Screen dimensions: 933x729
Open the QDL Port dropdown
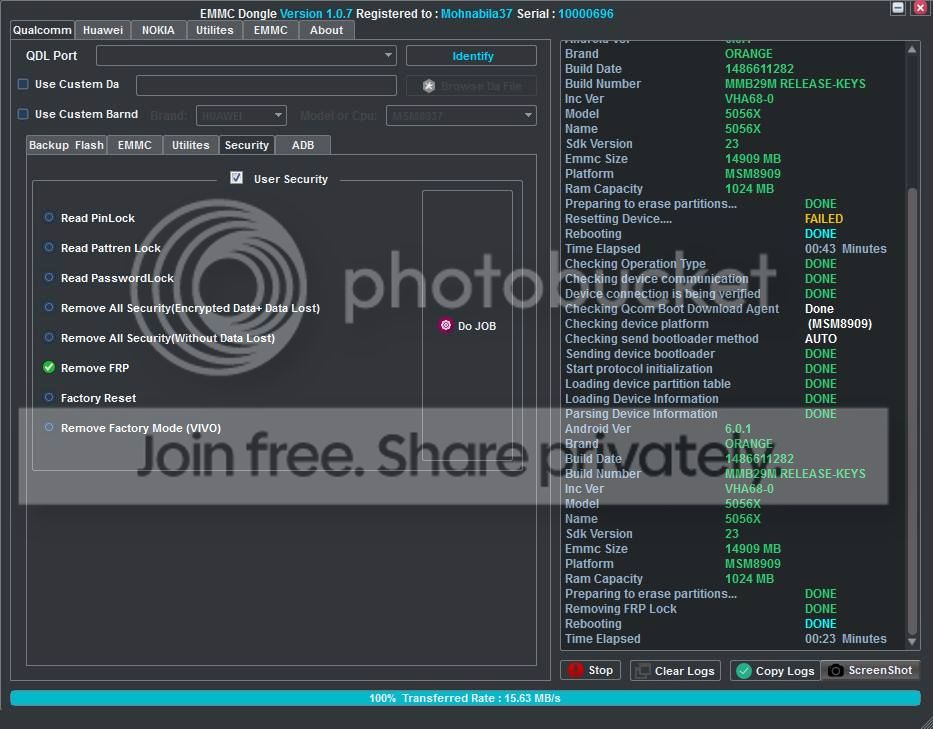(x=246, y=55)
